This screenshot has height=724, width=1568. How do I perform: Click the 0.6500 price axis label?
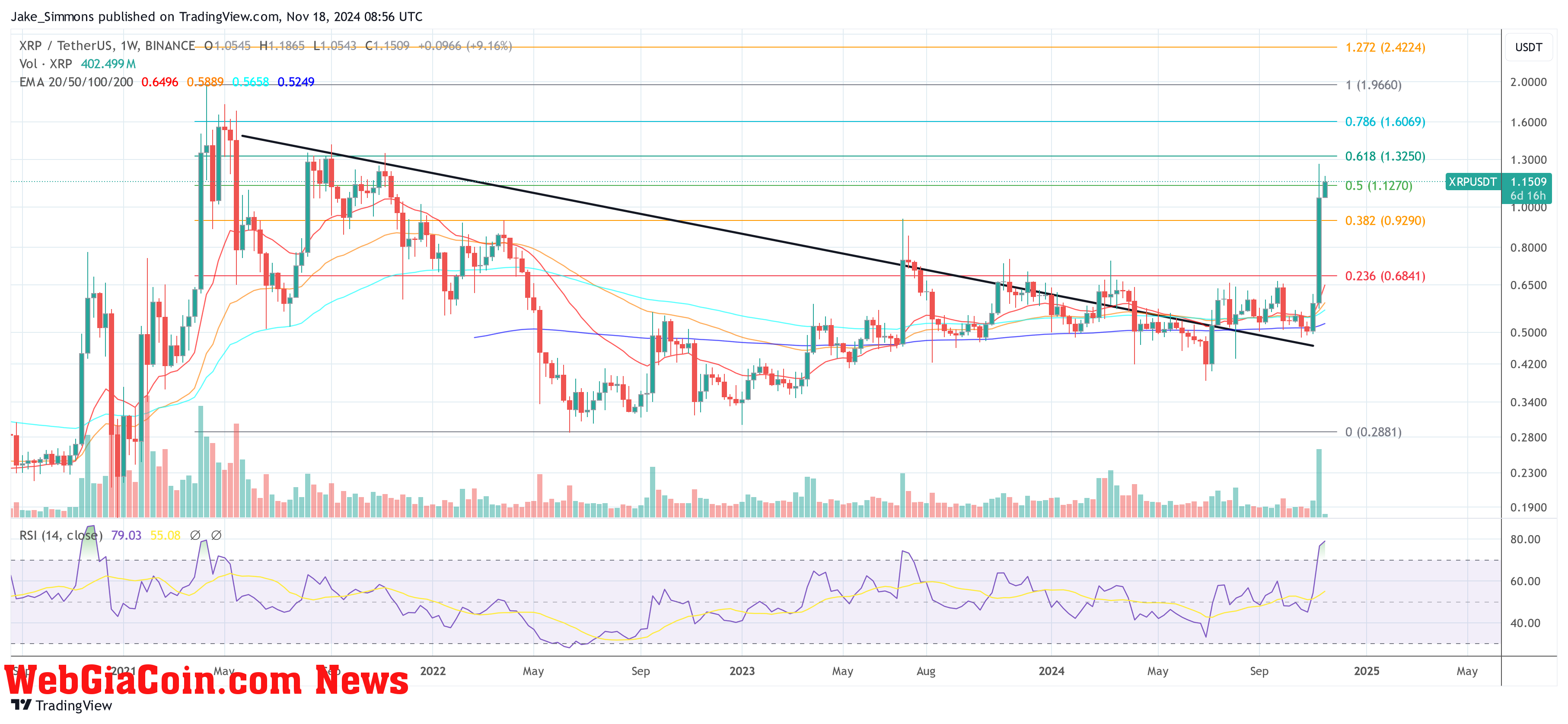1528,285
